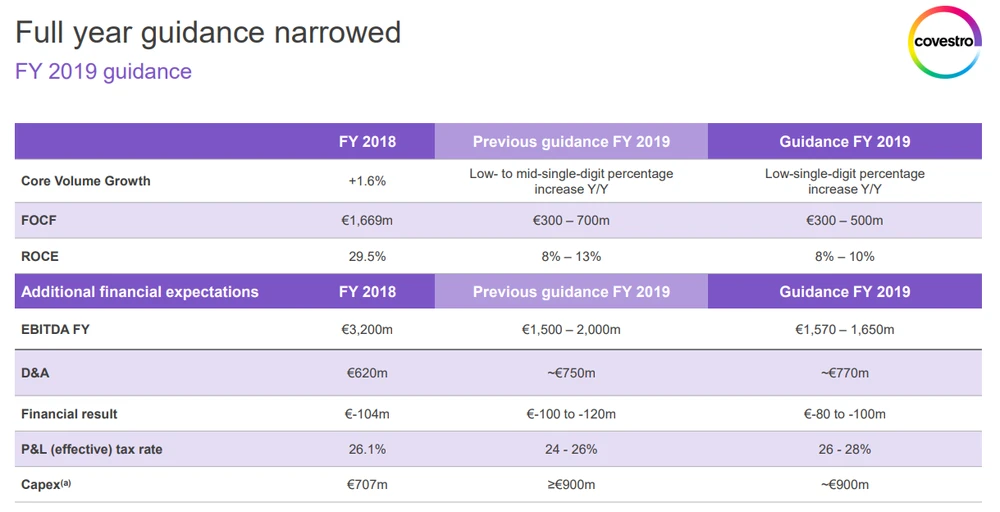Click the "26 - 28%" tax rate cell

[x=844, y=449]
